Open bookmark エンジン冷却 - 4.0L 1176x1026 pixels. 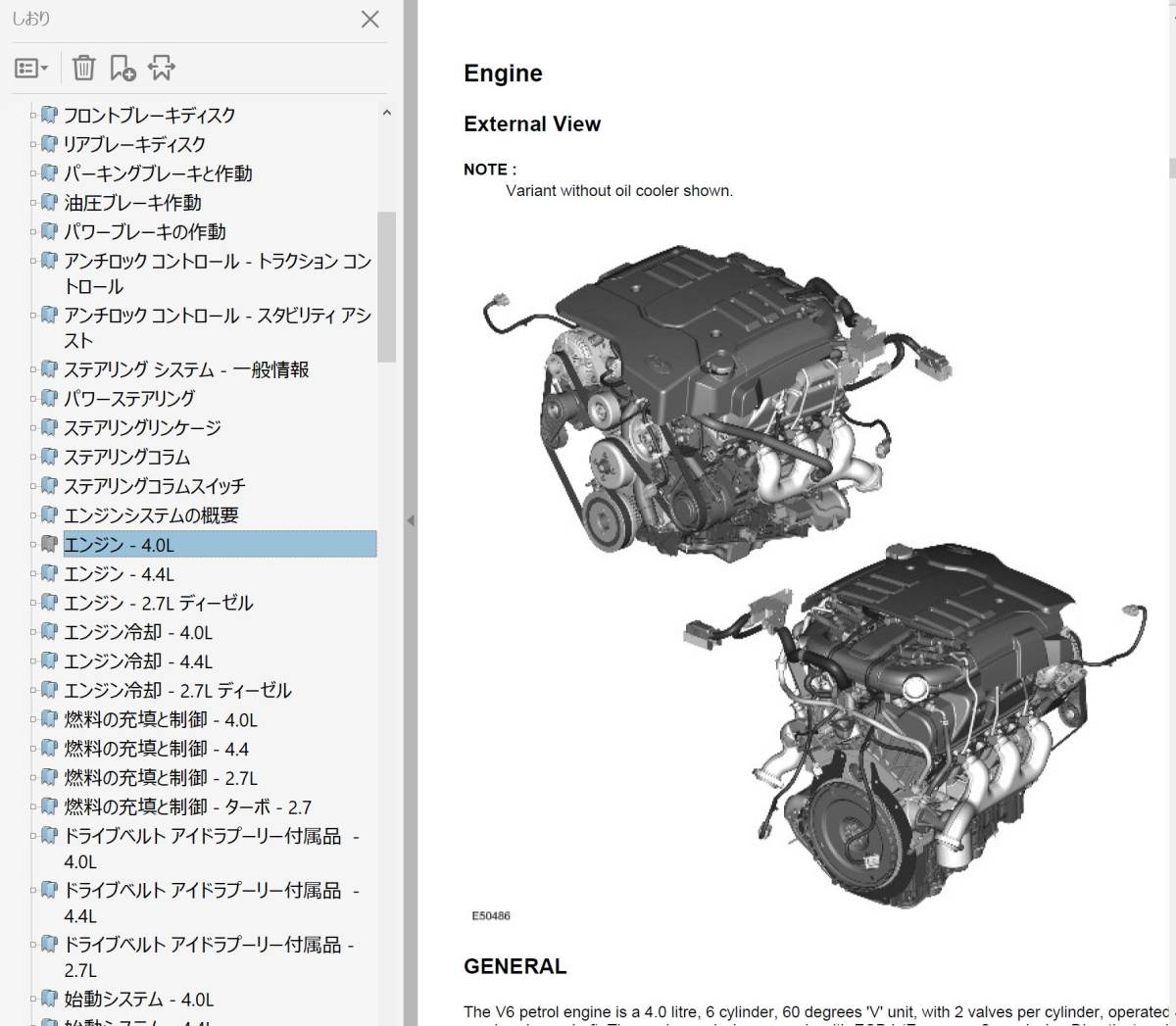click(x=138, y=632)
